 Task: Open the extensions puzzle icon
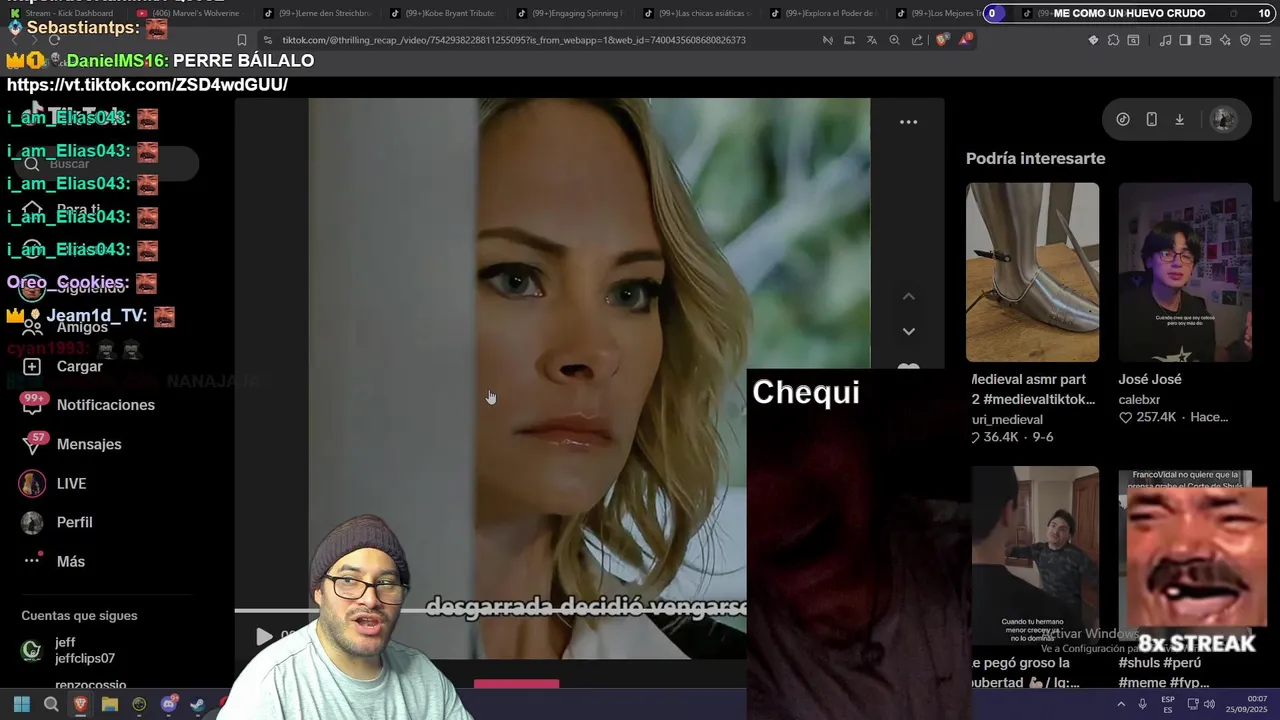coord(1113,40)
